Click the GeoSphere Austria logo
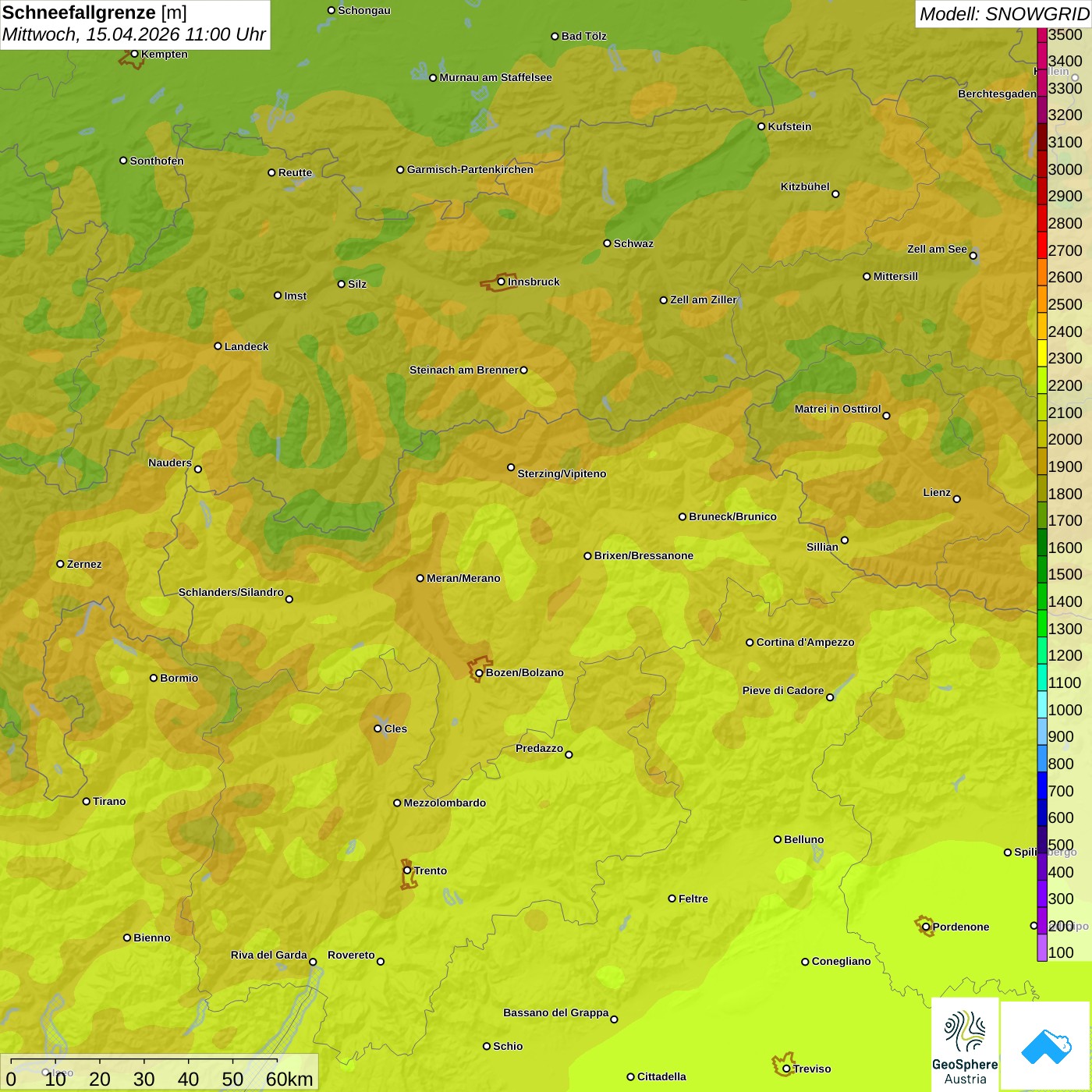1092x1092 pixels. pos(965,1045)
